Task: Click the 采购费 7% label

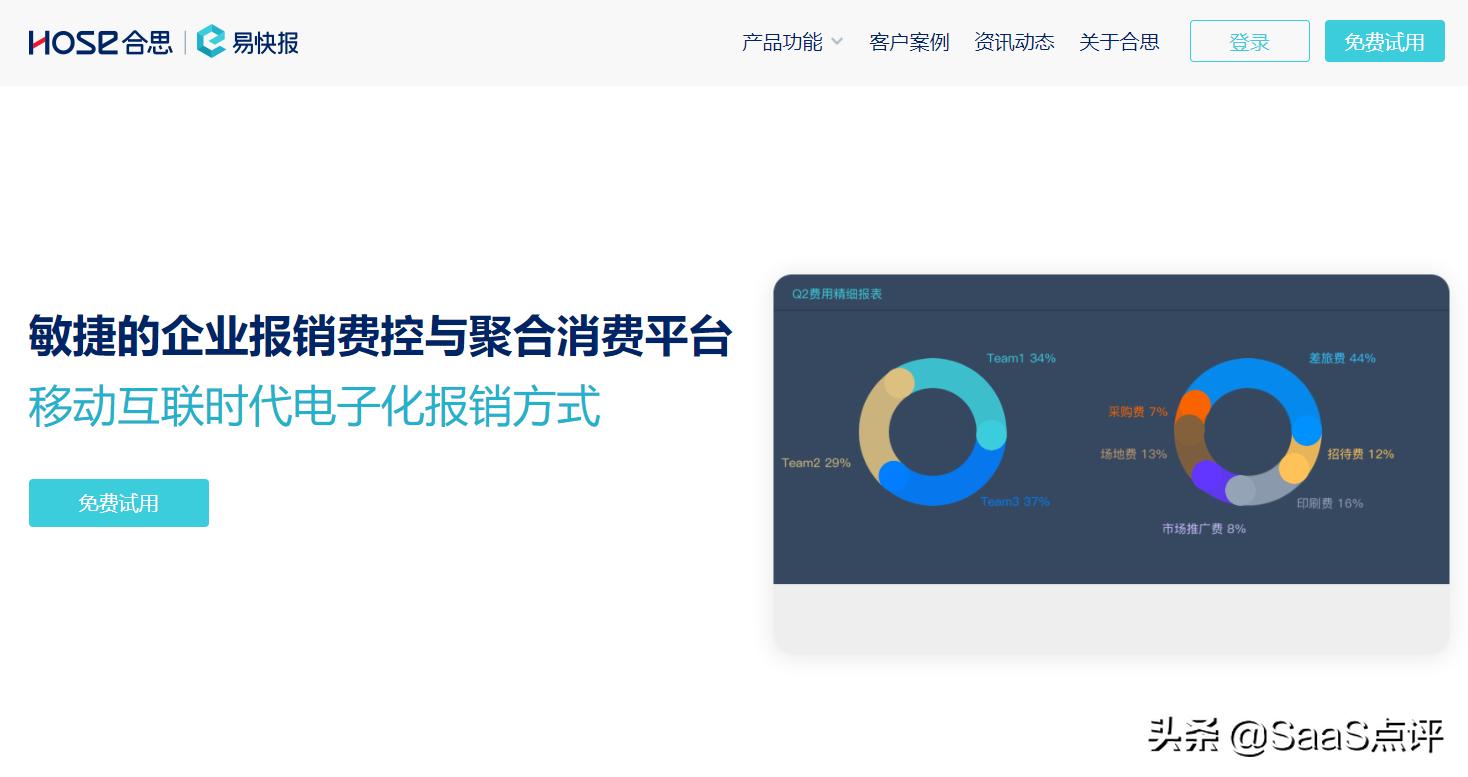Action: [1137, 411]
